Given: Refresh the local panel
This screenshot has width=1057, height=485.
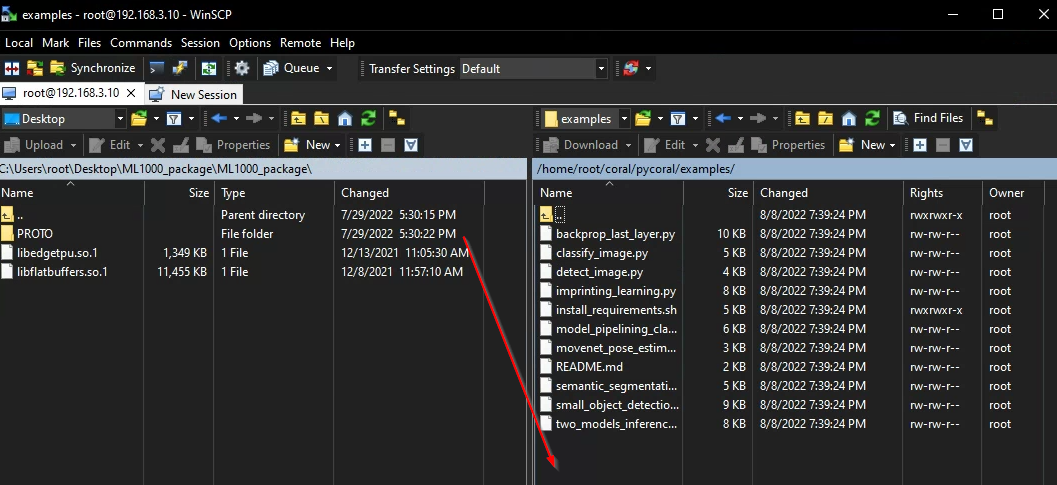Looking at the screenshot, I should click(368, 119).
